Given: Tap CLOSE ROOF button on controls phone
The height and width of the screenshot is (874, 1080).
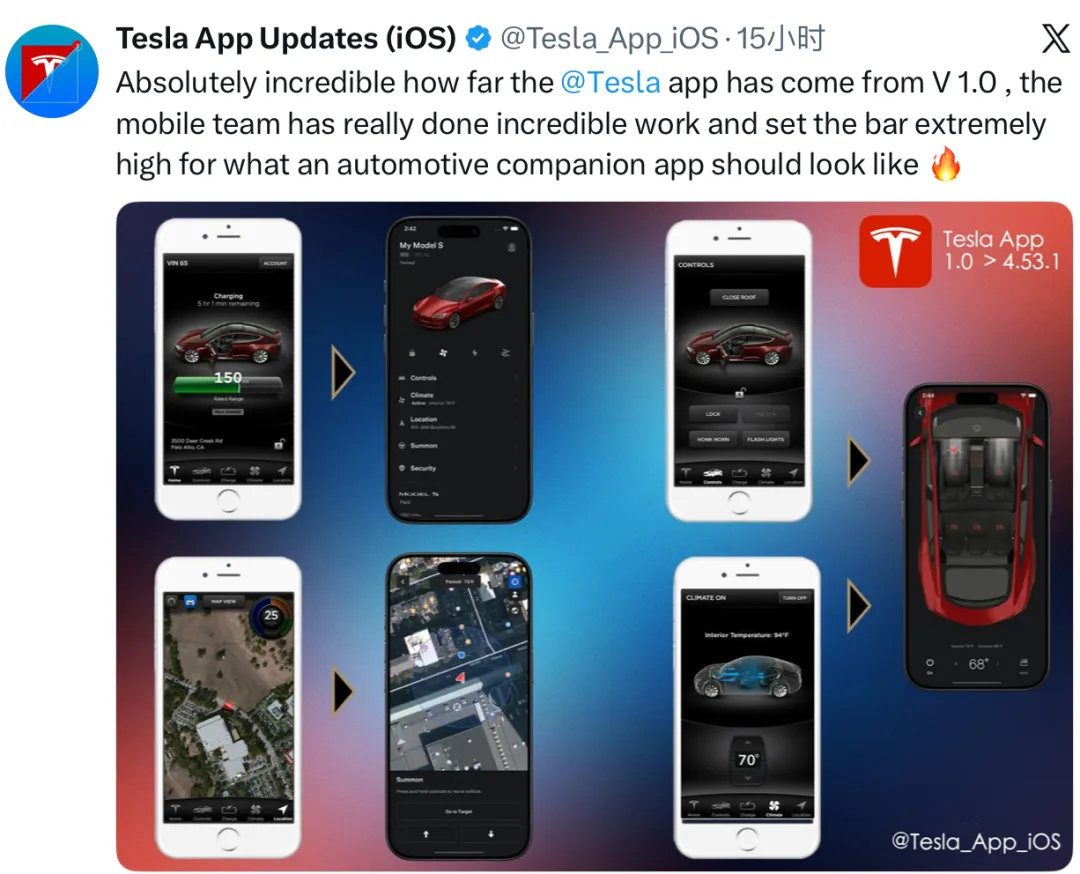Looking at the screenshot, I should (739, 297).
